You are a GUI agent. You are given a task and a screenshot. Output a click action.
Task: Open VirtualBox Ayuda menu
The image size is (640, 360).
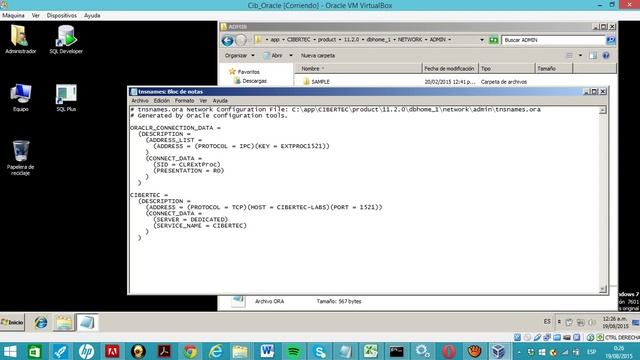[92, 16]
